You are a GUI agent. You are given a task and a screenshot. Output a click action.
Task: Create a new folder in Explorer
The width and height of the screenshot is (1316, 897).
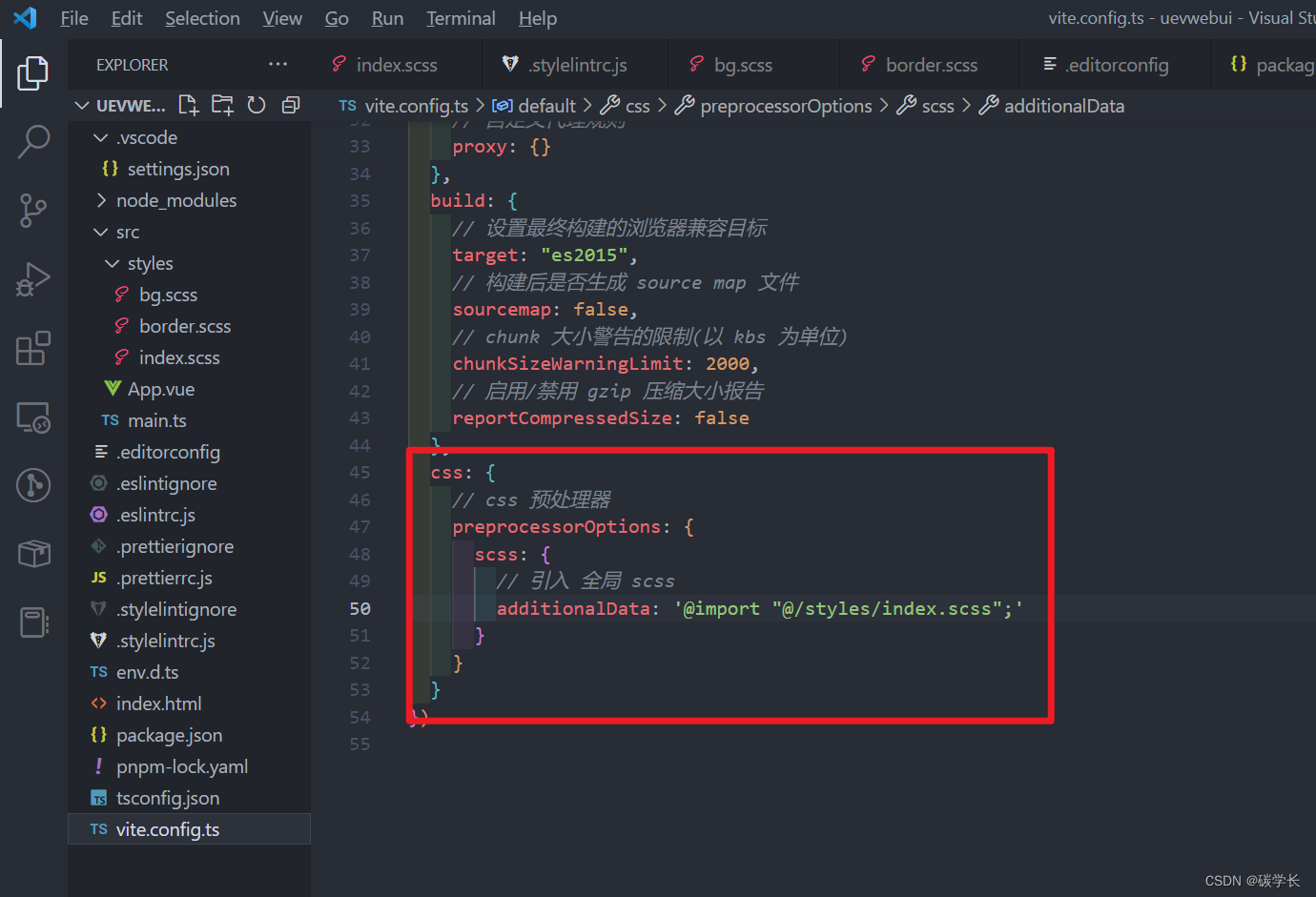pyautogui.click(x=222, y=105)
